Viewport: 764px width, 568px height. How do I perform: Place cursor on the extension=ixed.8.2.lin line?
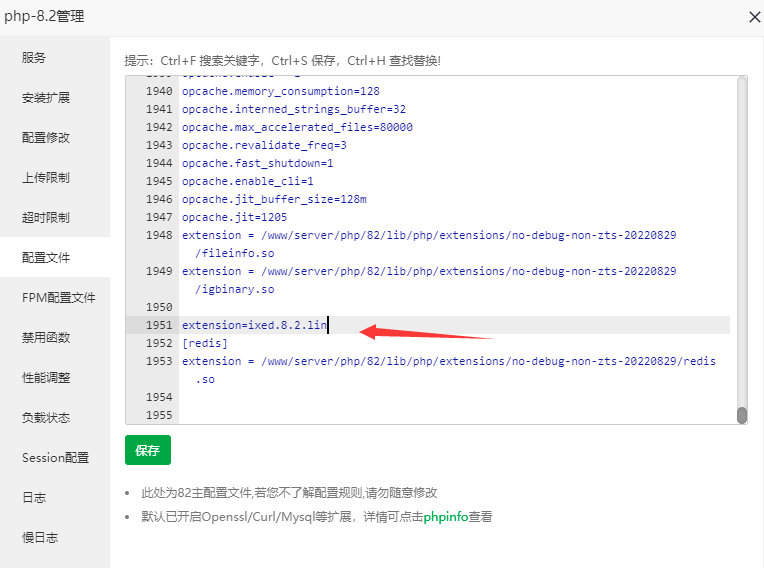pyautogui.click(x=254, y=326)
